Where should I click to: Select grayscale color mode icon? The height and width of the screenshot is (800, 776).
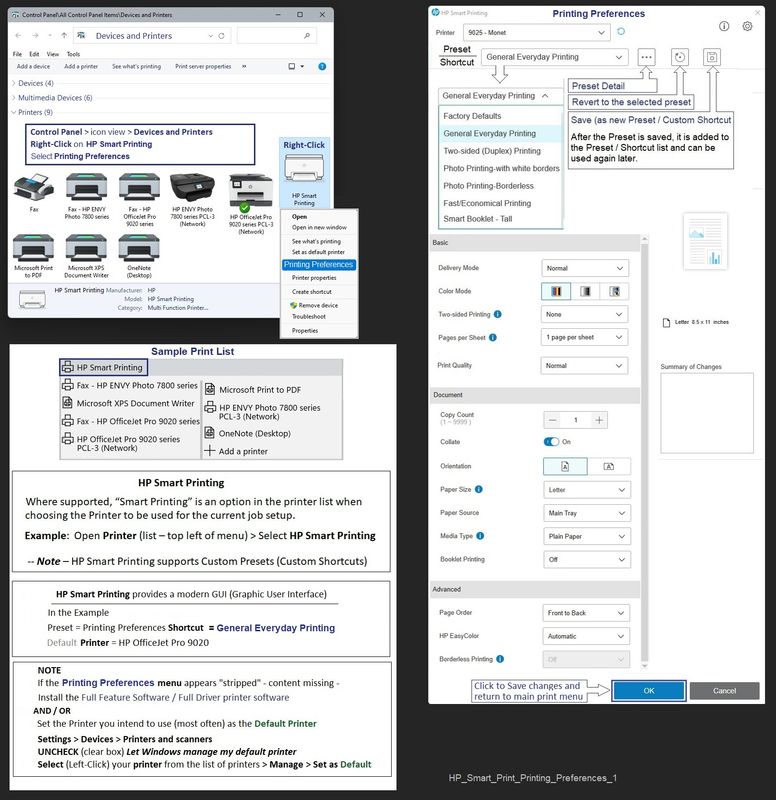(x=585, y=291)
